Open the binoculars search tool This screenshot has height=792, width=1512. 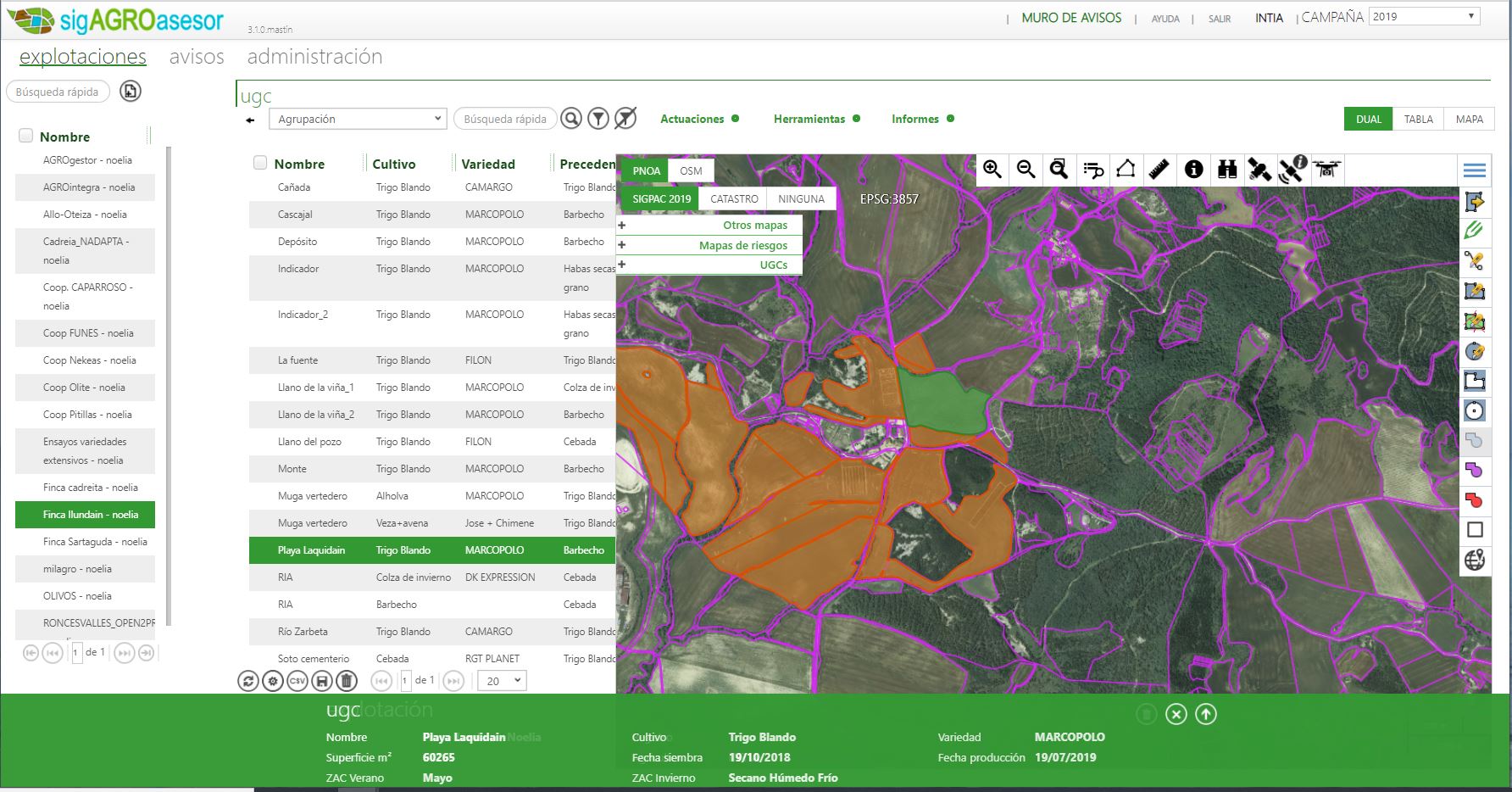click(x=1226, y=170)
